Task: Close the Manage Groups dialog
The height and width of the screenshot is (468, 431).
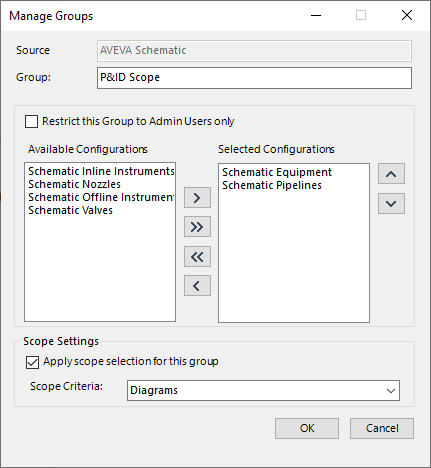Action: tap(407, 15)
